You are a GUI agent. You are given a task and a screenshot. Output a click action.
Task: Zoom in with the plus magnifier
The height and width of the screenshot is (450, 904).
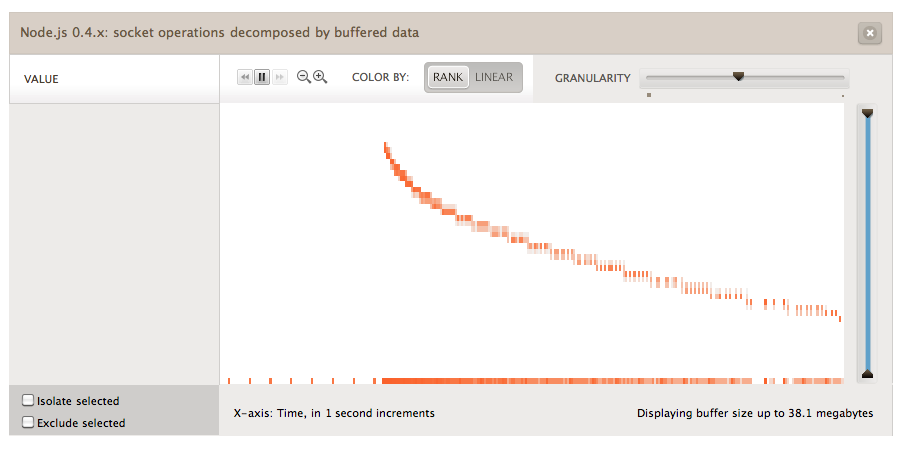(320, 77)
